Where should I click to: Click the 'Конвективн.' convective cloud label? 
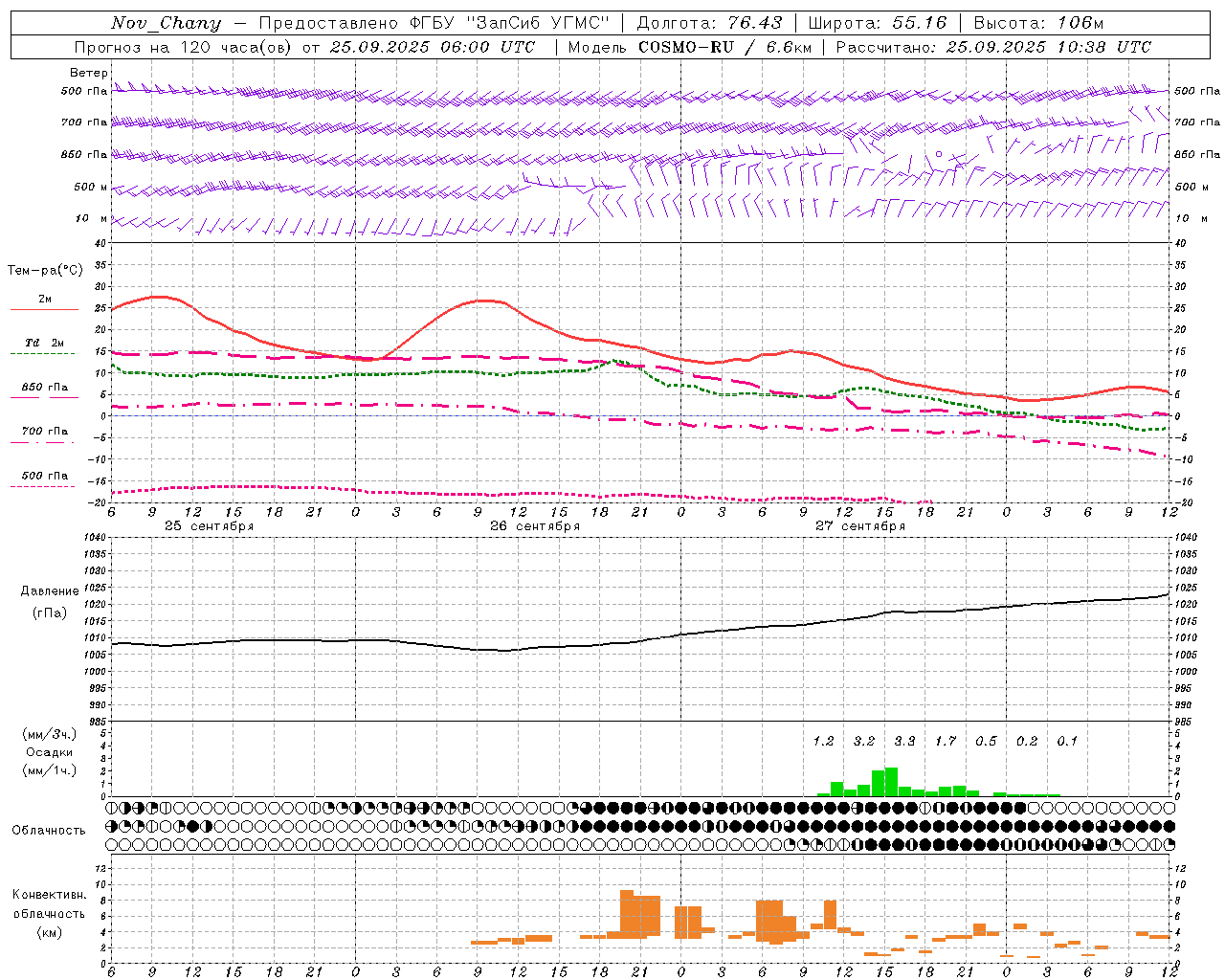pyautogui.click(x=49, y=895)
